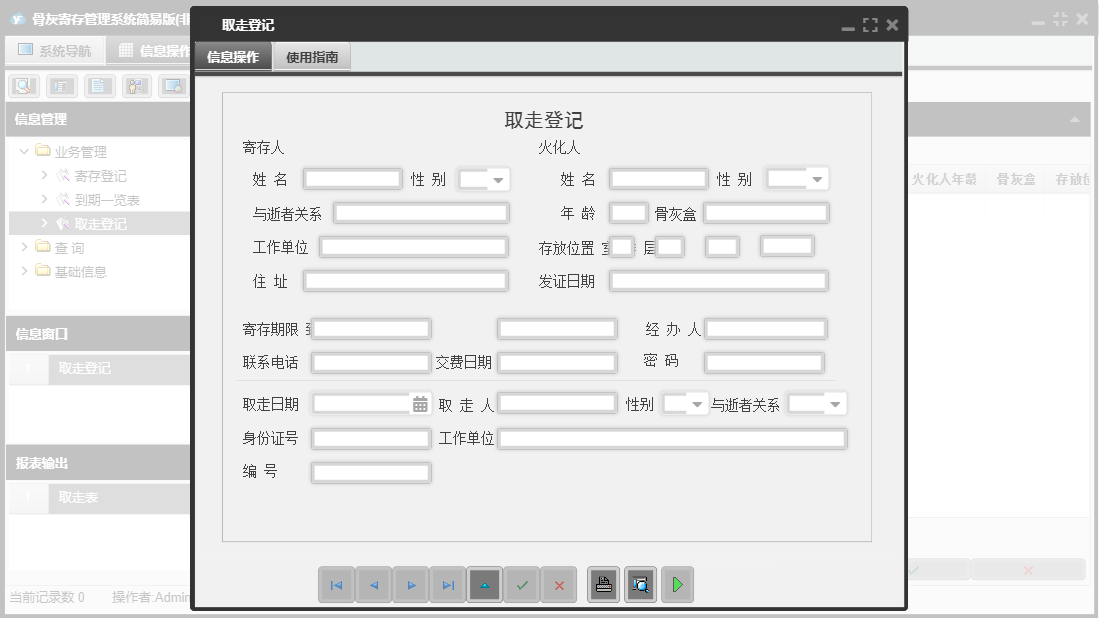1099x618 pixels.
Task: Open print preview
Action: click(640, 584)
